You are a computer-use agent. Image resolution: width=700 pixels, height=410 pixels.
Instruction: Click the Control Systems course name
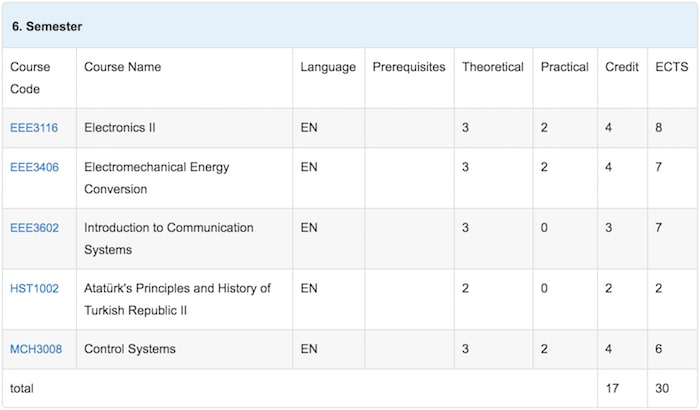pos(130,349)
